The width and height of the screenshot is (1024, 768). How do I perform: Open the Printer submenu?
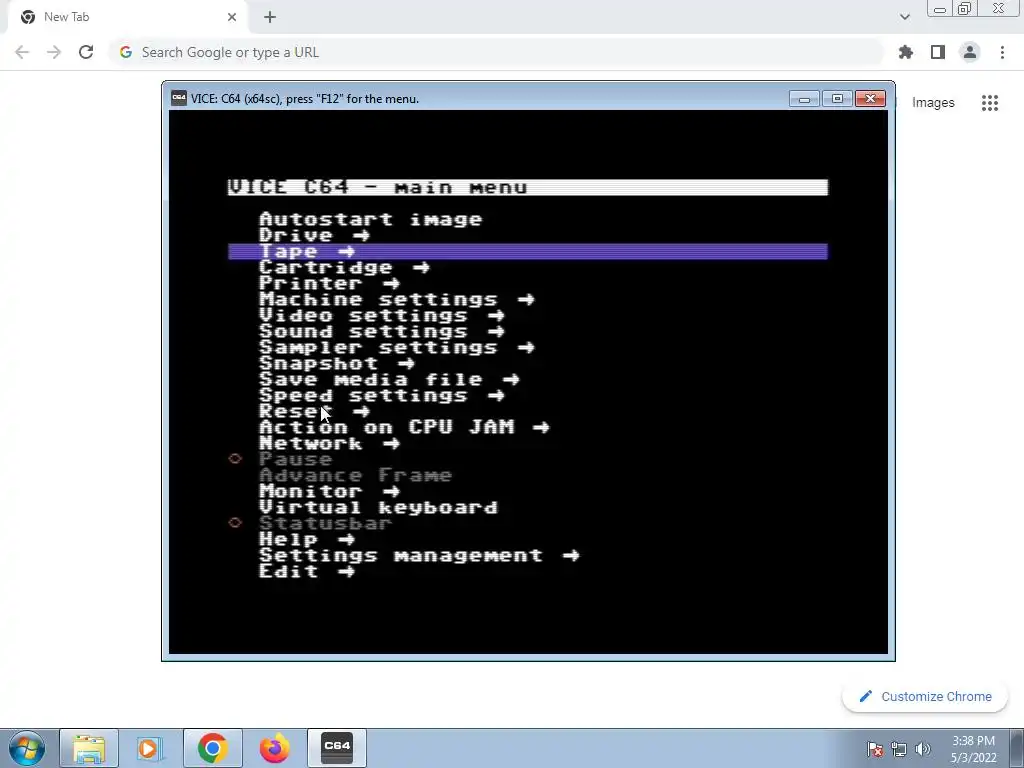[x=329, y=283]
